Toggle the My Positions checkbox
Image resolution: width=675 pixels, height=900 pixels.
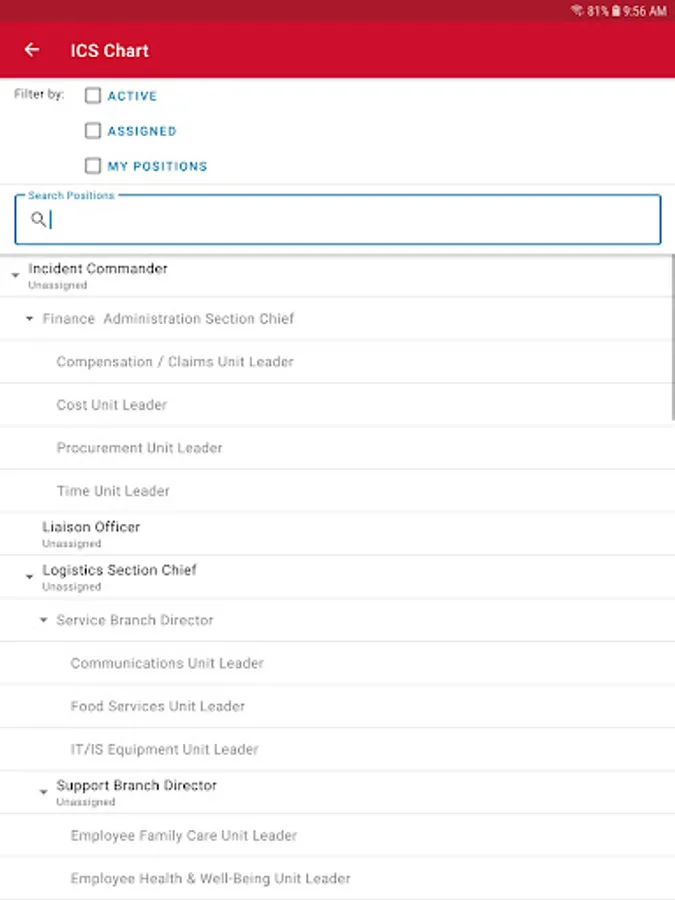tap(93, 166)
